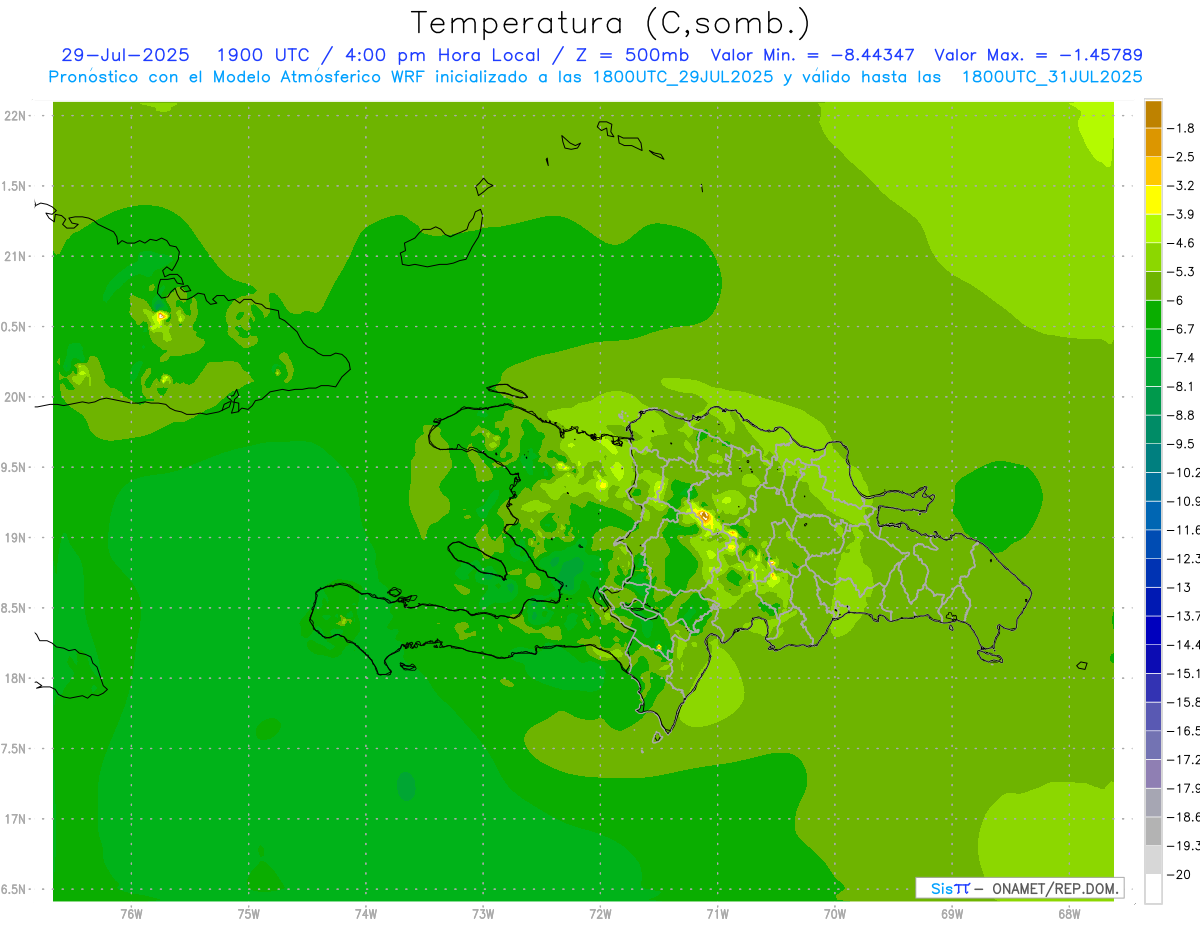The image size is (1200, 927).
Task: Pick yellow colorbar swatch between -3.2 and -3.9
Action: tap(1153, 200)
